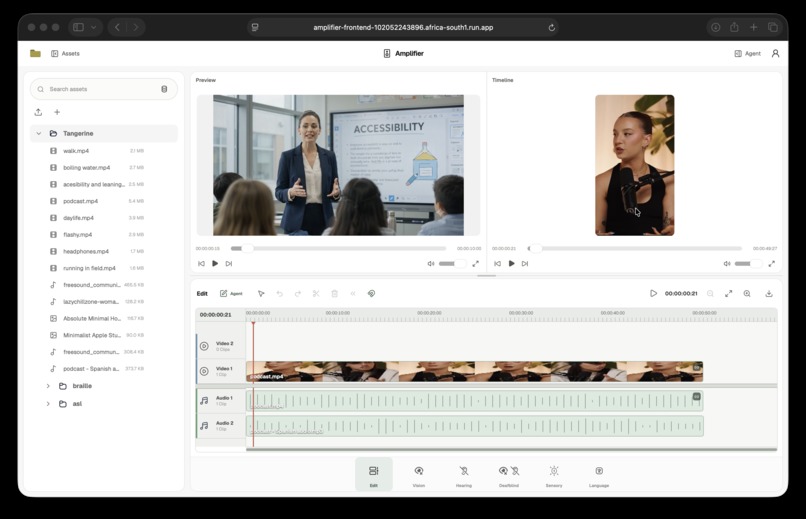Image resolution: width=806 pixels, height=519 pixels.
Task: Select podcast.mp4 in the asset list
Action: pos(97,201)
